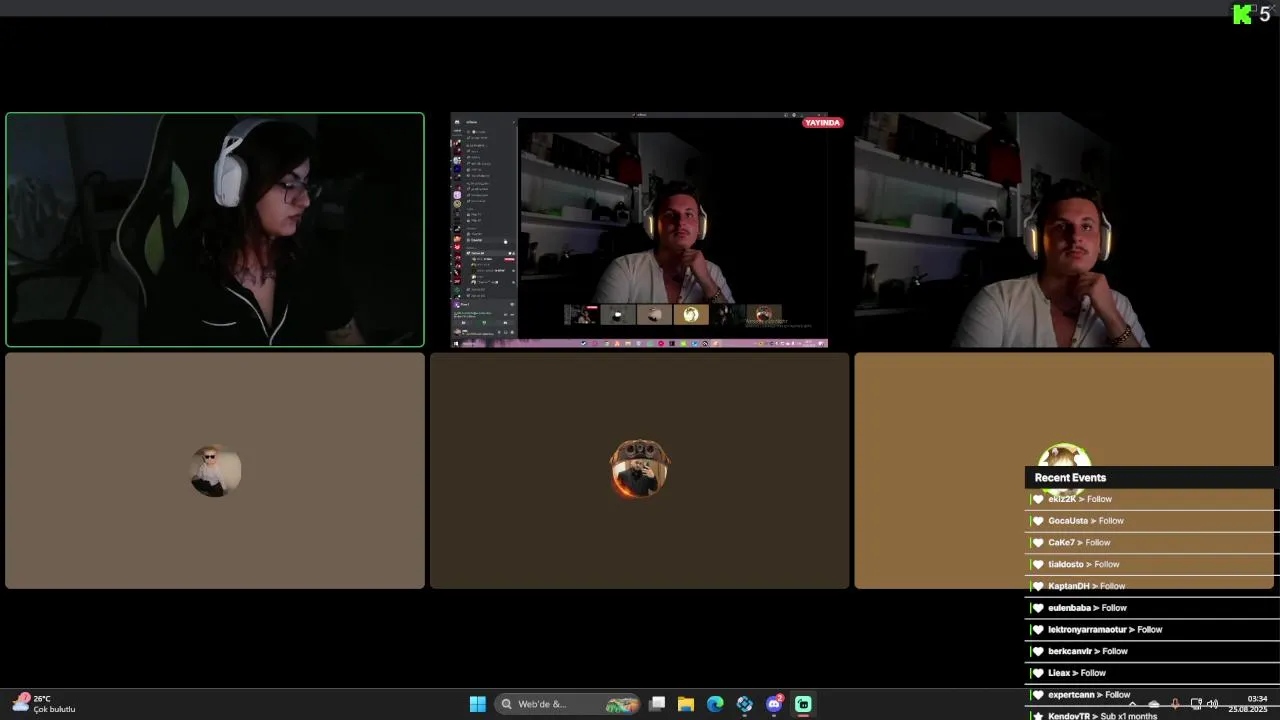Select the man's large webcam tile
This screenshot has height=720, width=1280.
pyautogui.click(x=1064, y=230)
